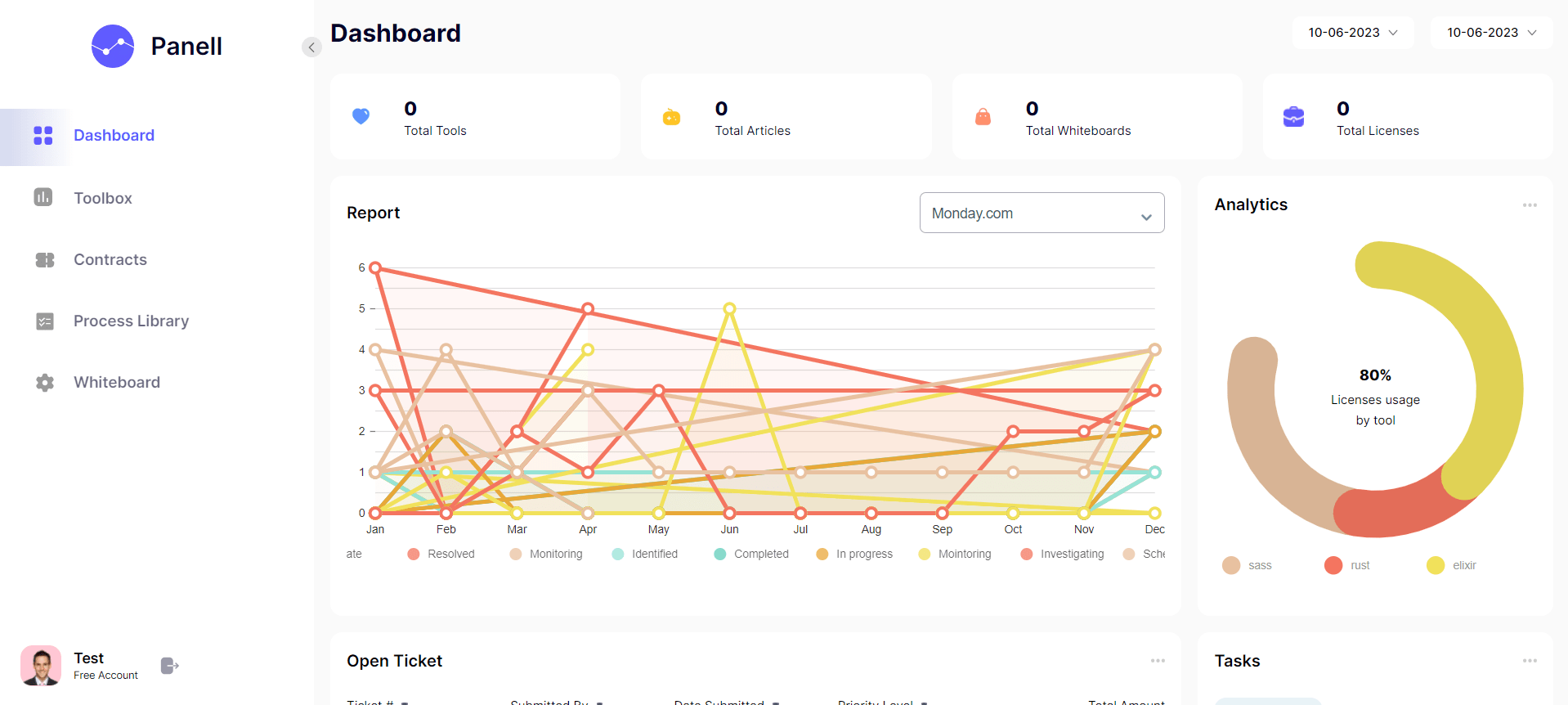Toggle the In progress legend series
The width and height of the screenshot is (1568, 705).
(x=854, y=554)
